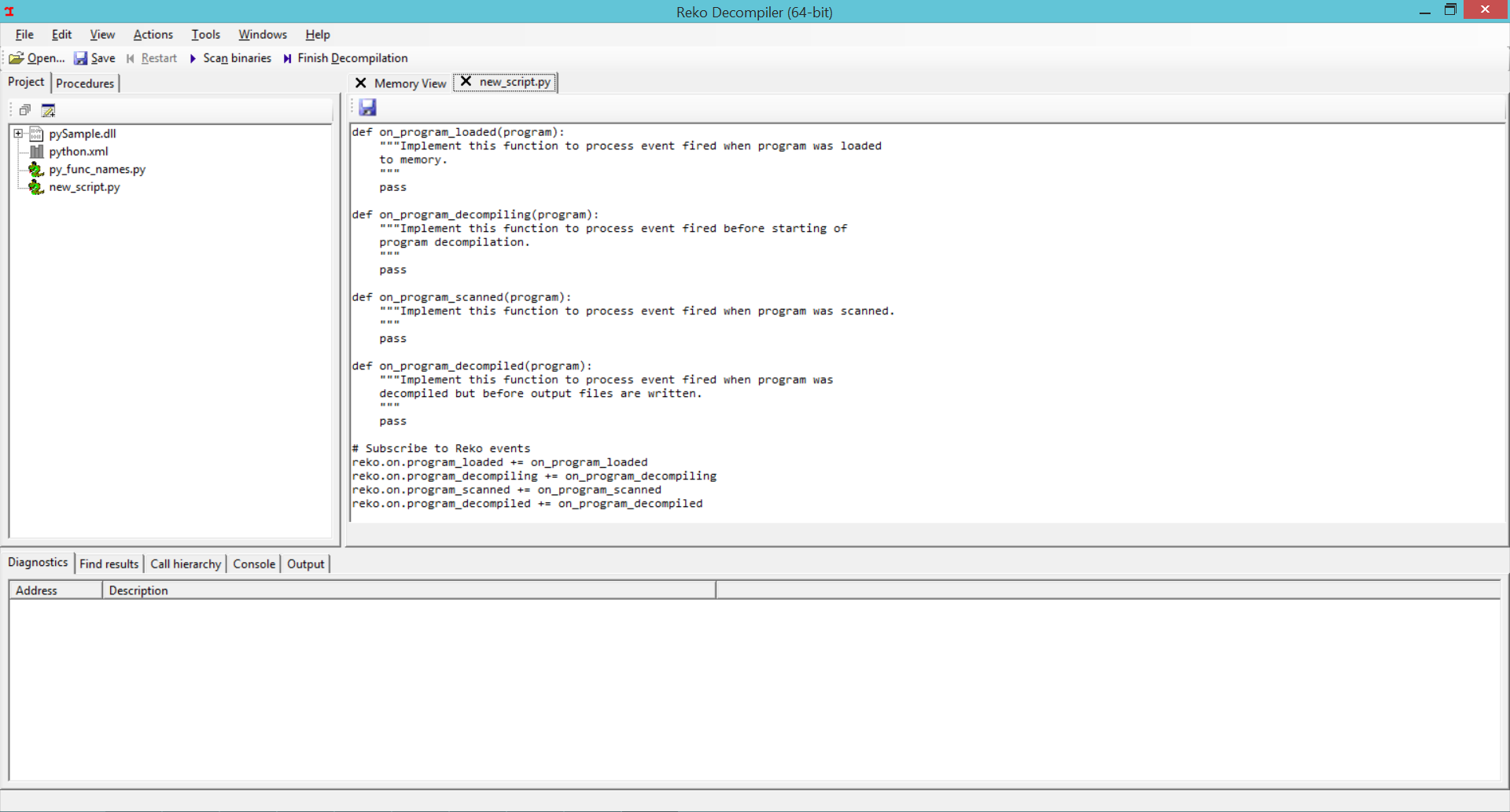The image size is (1510, 812).
Task: Switch to the Memory View tab
Action: click(410, 83)
